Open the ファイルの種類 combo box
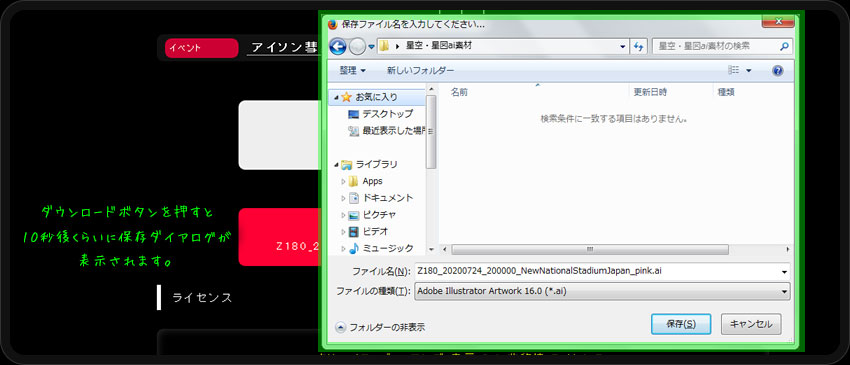This screenshot has width=850, height=365. [x=602, y=291]
